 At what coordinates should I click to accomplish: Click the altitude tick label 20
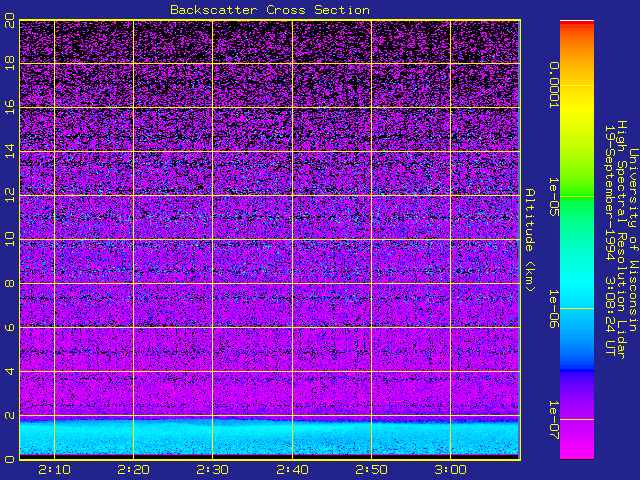10,20
